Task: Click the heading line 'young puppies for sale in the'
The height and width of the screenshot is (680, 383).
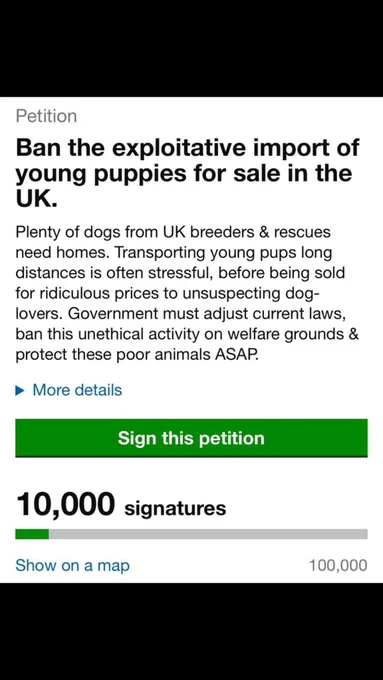Action: pyautogui.click(x=184, y=173)
